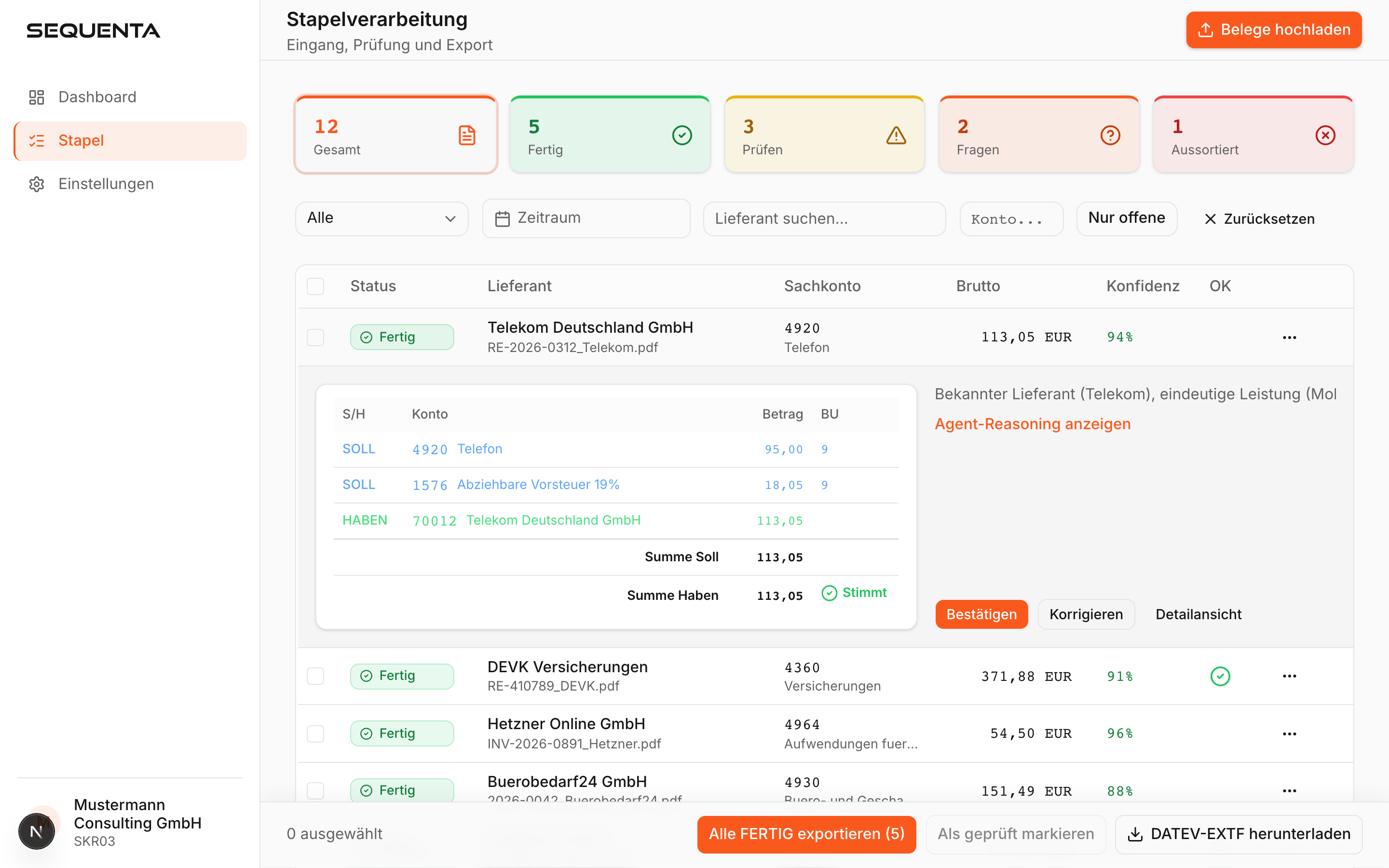
Task: Click Dashboard icon in sidebar
Action: click(x=37, y=97)
